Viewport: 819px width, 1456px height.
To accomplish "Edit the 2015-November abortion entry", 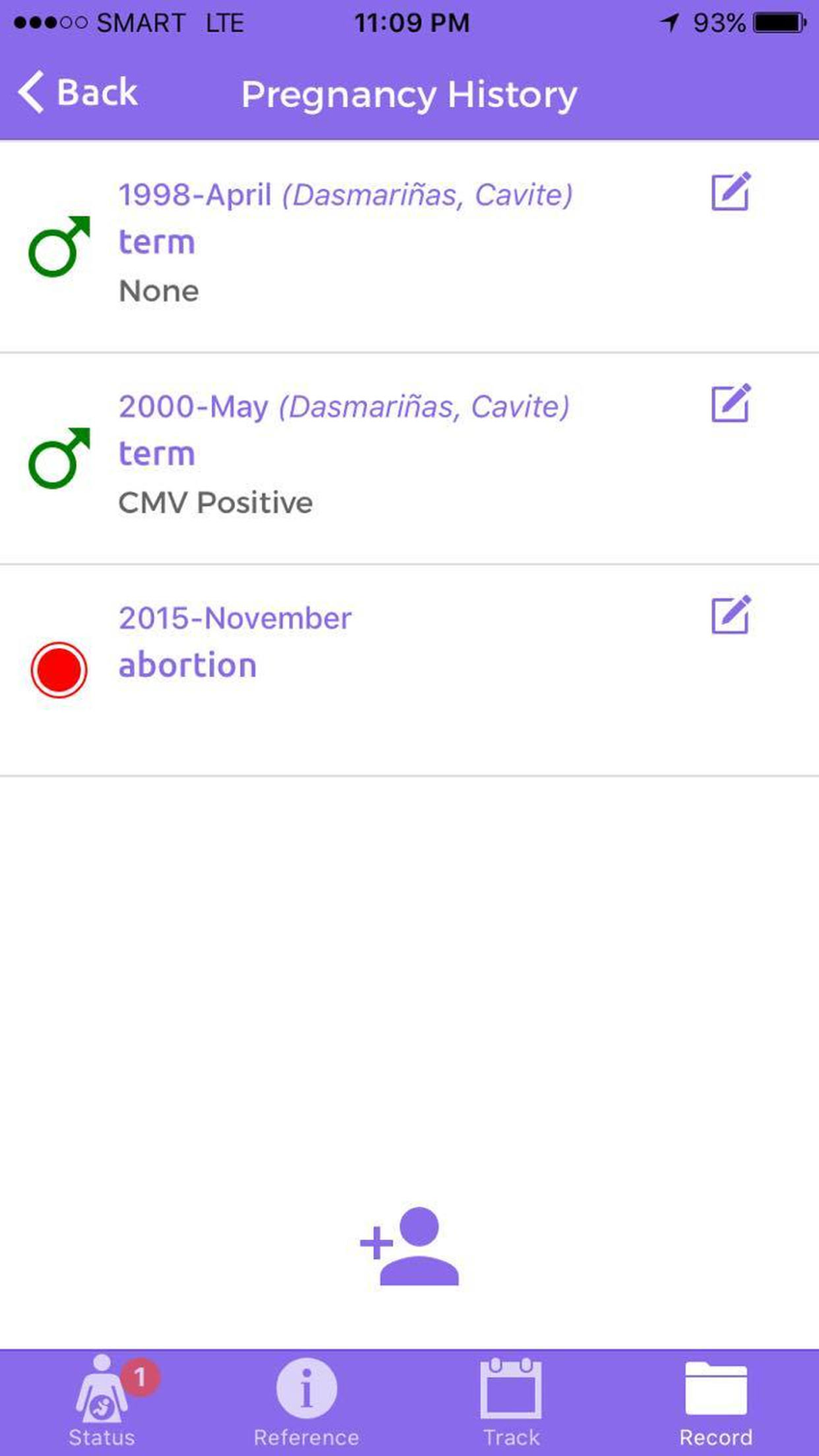I will point(730,615).
